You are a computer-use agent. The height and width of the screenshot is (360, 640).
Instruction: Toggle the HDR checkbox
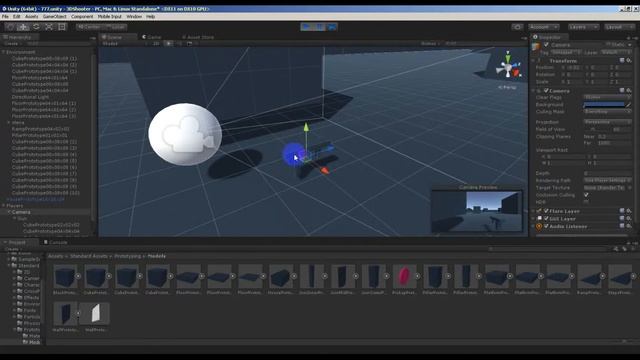click(586, 202)
